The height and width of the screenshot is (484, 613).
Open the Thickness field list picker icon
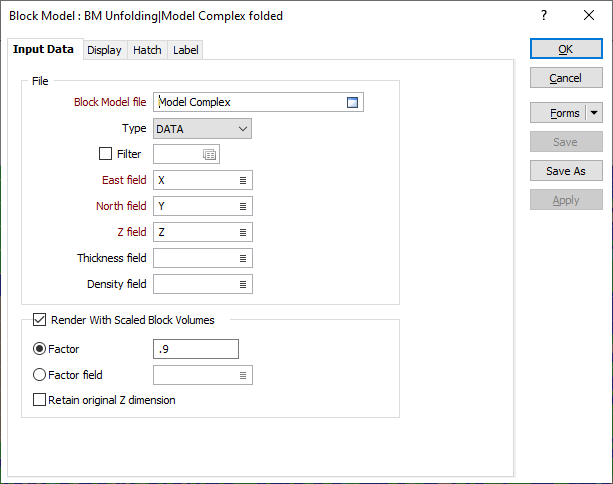[x=243, y=258]
